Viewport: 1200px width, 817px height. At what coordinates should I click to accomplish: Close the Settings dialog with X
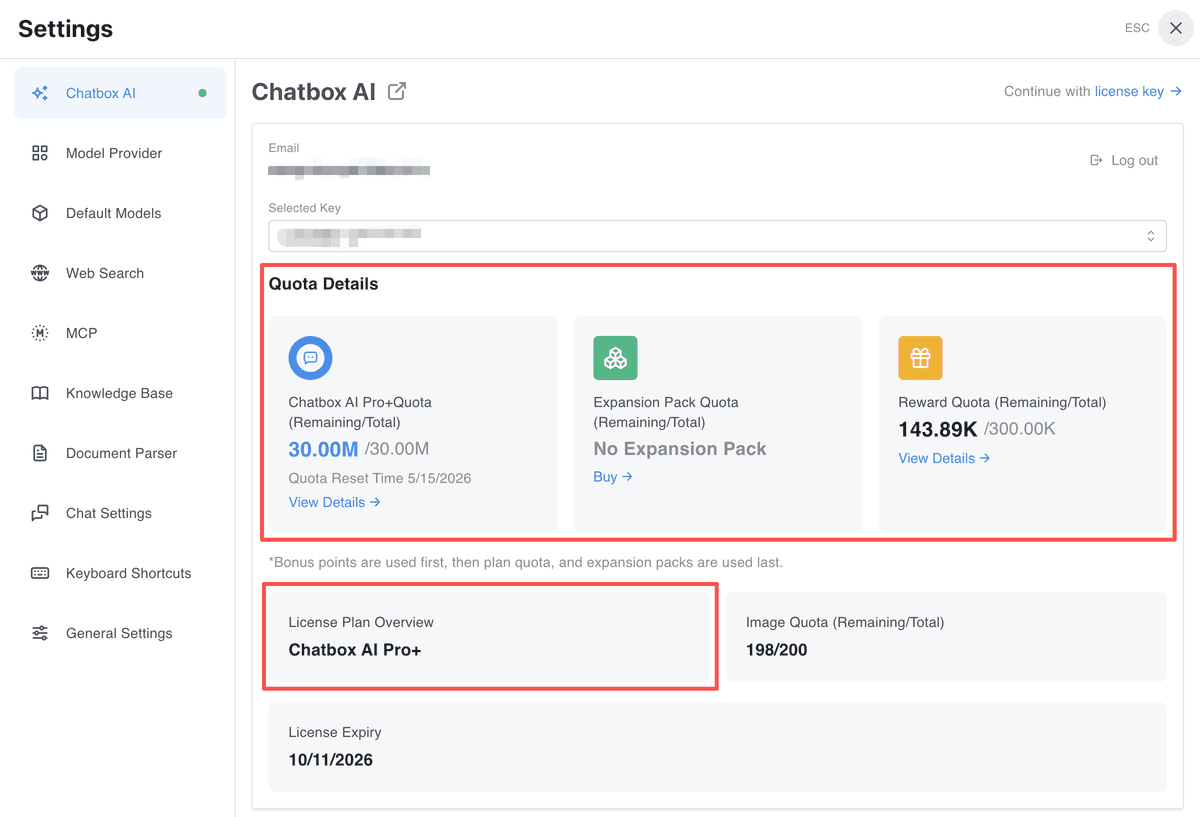point(1176,28)
